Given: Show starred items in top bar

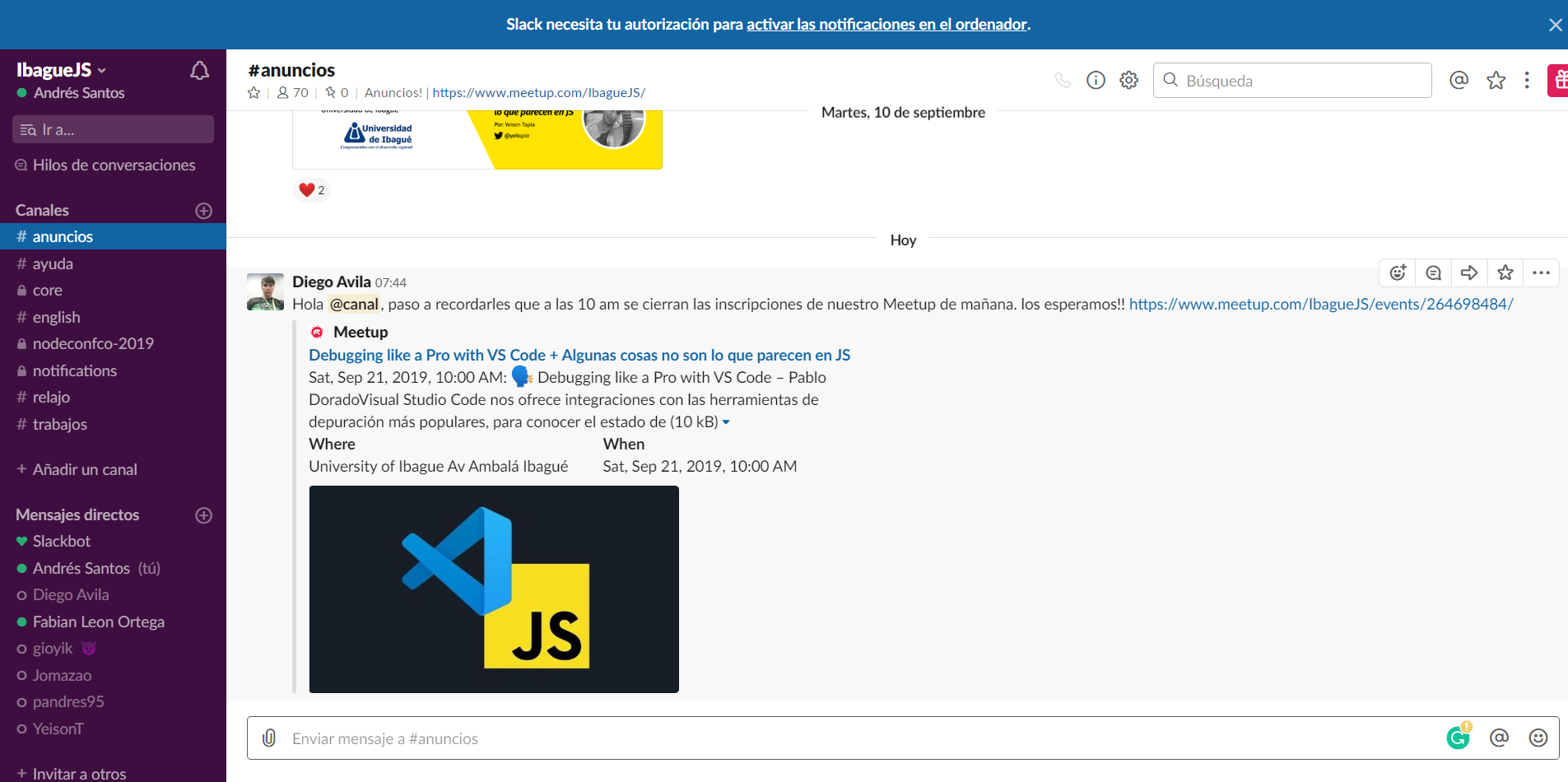Looking at the screenshot, I should [x=1496, y=80].
